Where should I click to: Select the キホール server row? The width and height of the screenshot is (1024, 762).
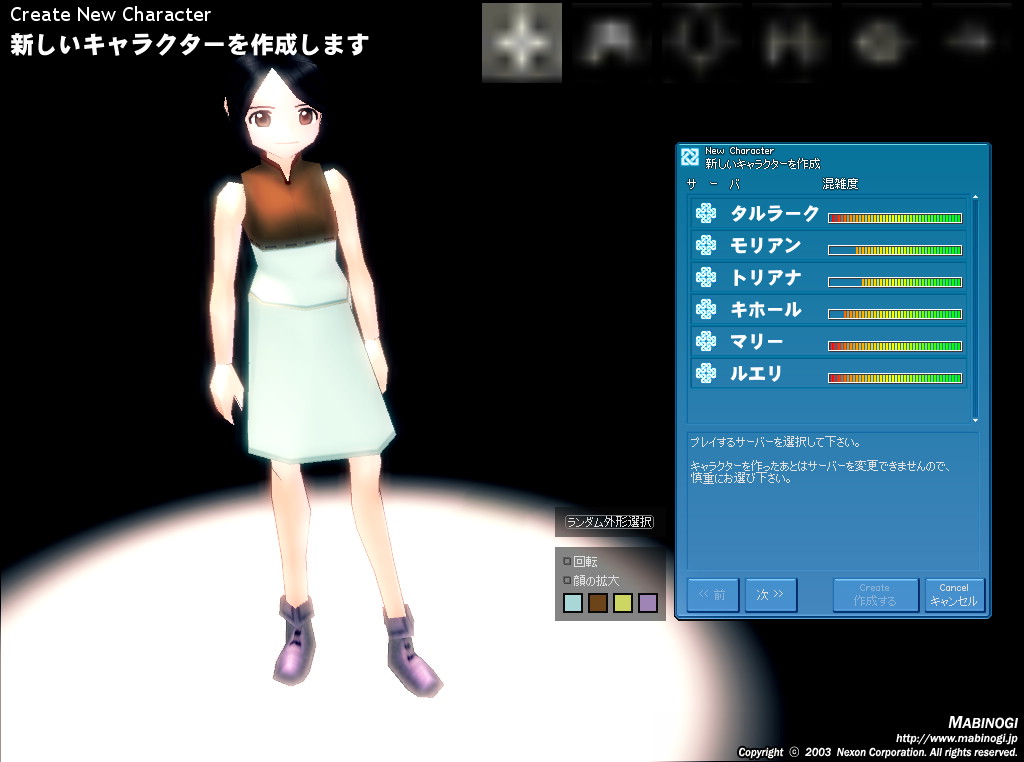point(829,310)
